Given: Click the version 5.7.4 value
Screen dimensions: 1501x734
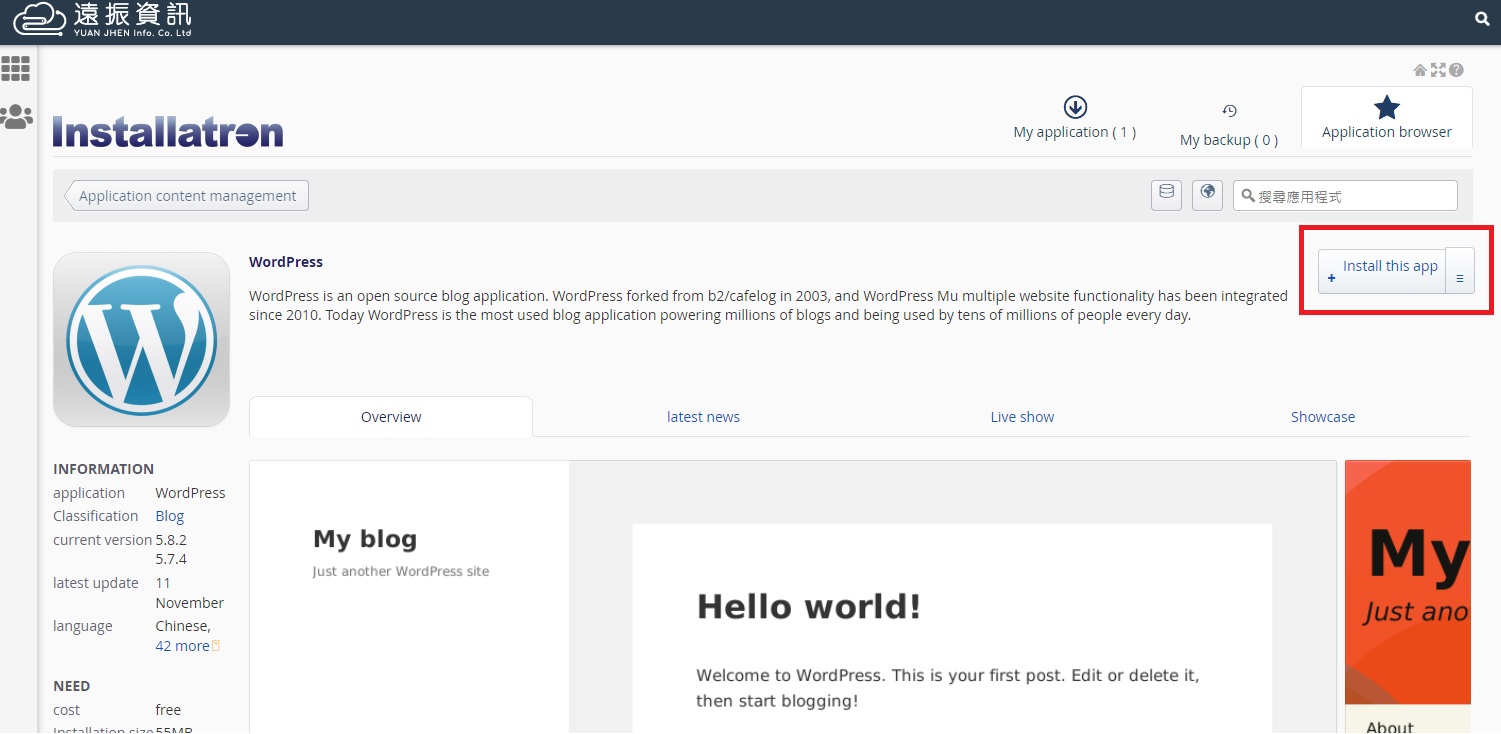Looking at the screenshot, I should click(x=171, y=559).
